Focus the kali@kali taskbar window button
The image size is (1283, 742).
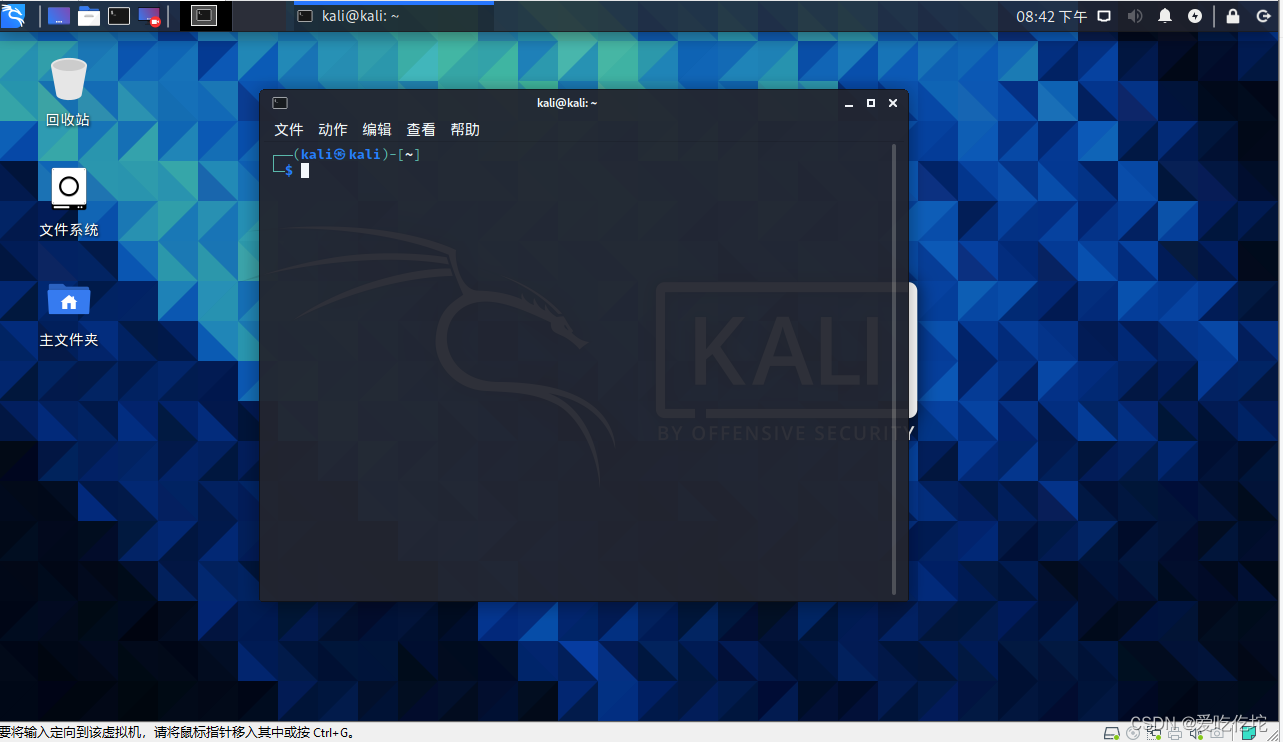[x=394, y=16]
